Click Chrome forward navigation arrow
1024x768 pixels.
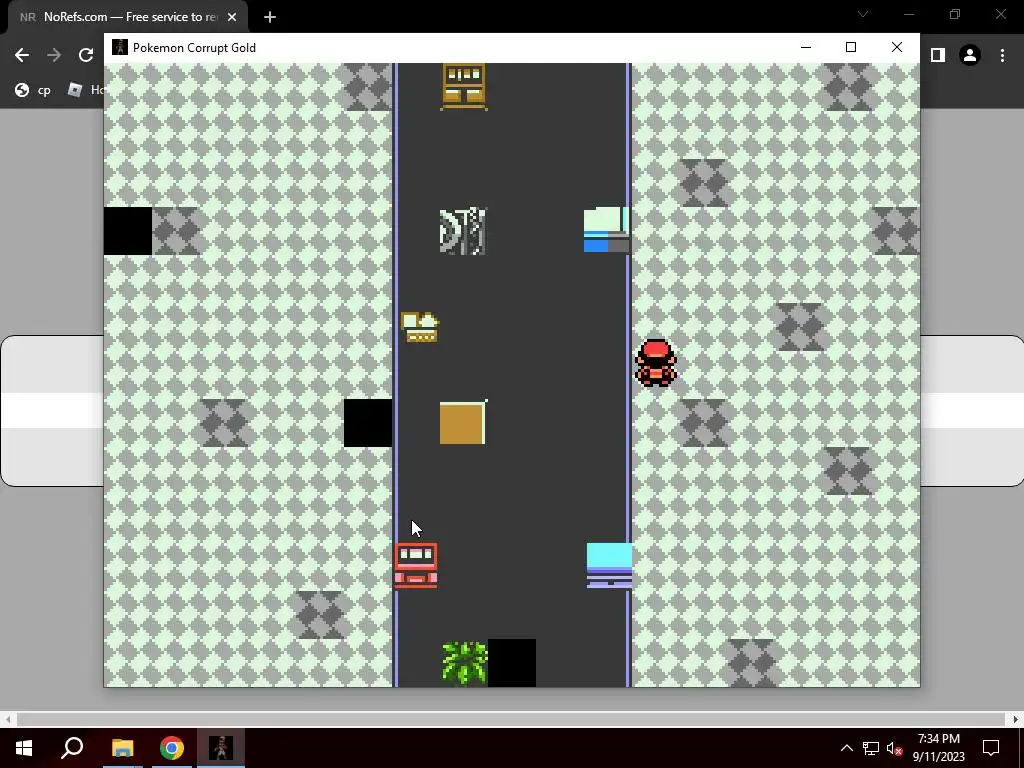[x=54, y=56]
